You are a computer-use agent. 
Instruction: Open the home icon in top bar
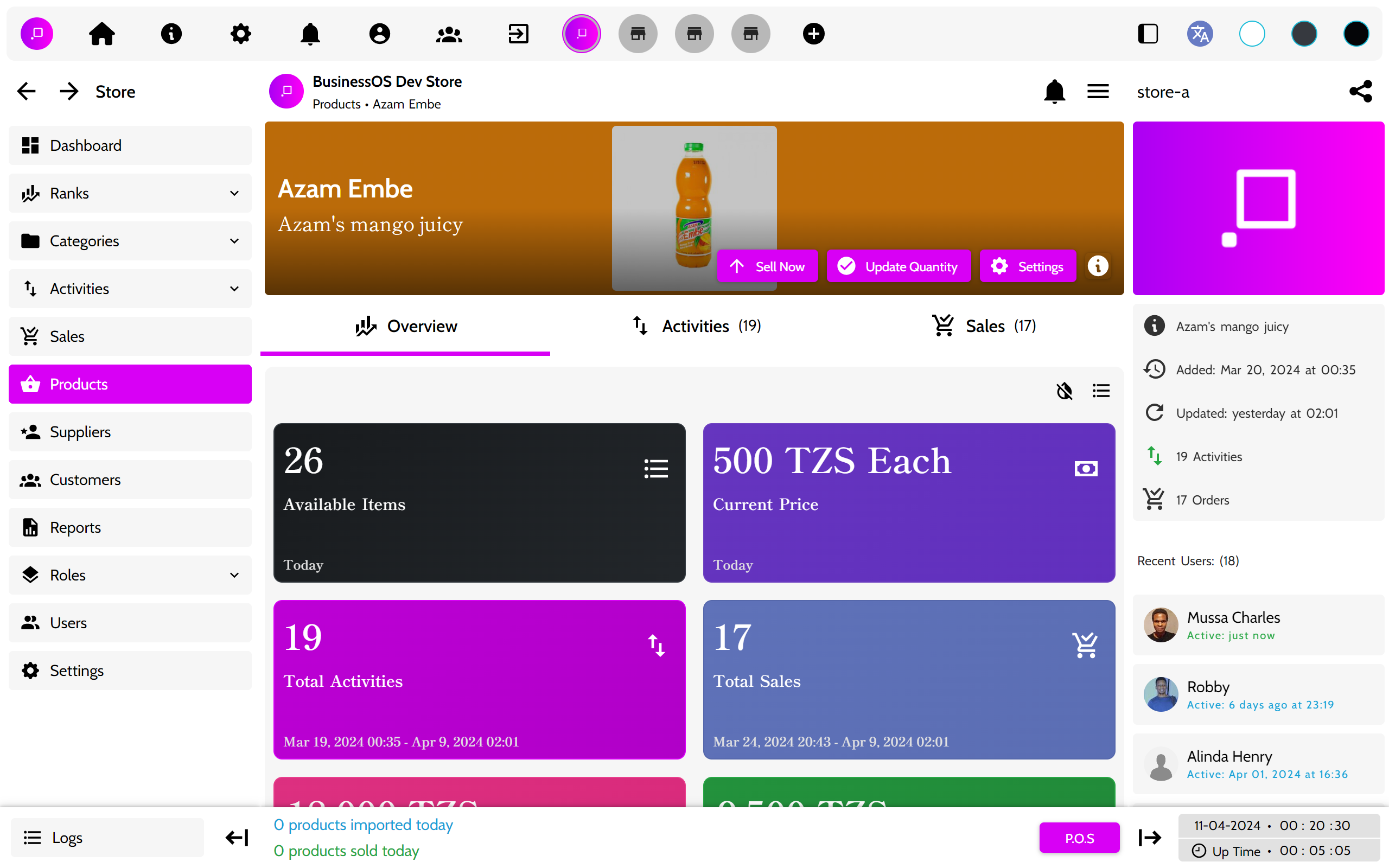click(x=102, y=34)
